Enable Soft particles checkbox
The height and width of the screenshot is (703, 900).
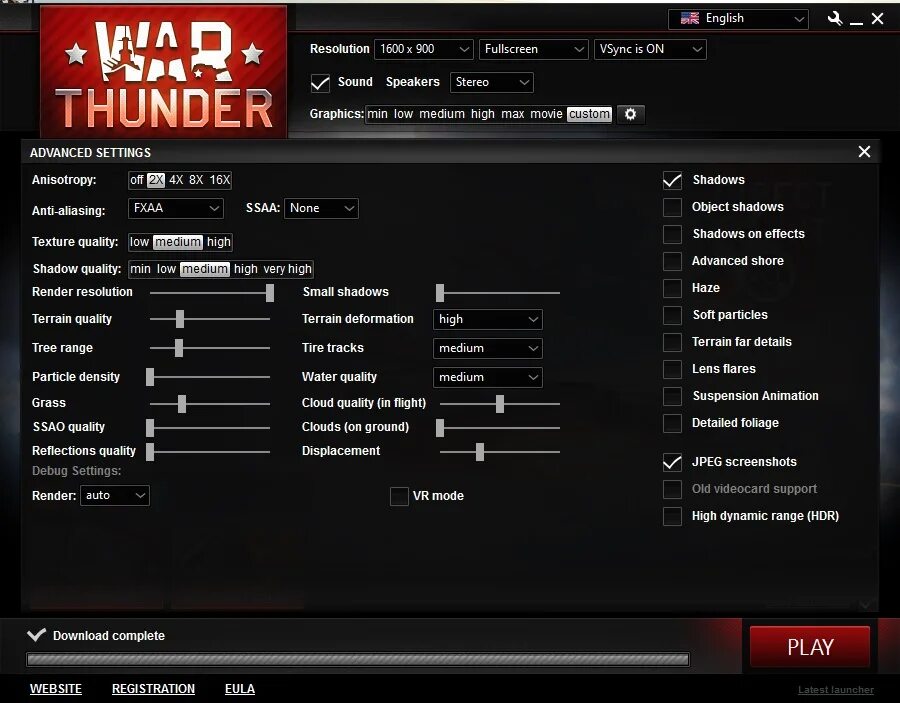click(672, 315)
